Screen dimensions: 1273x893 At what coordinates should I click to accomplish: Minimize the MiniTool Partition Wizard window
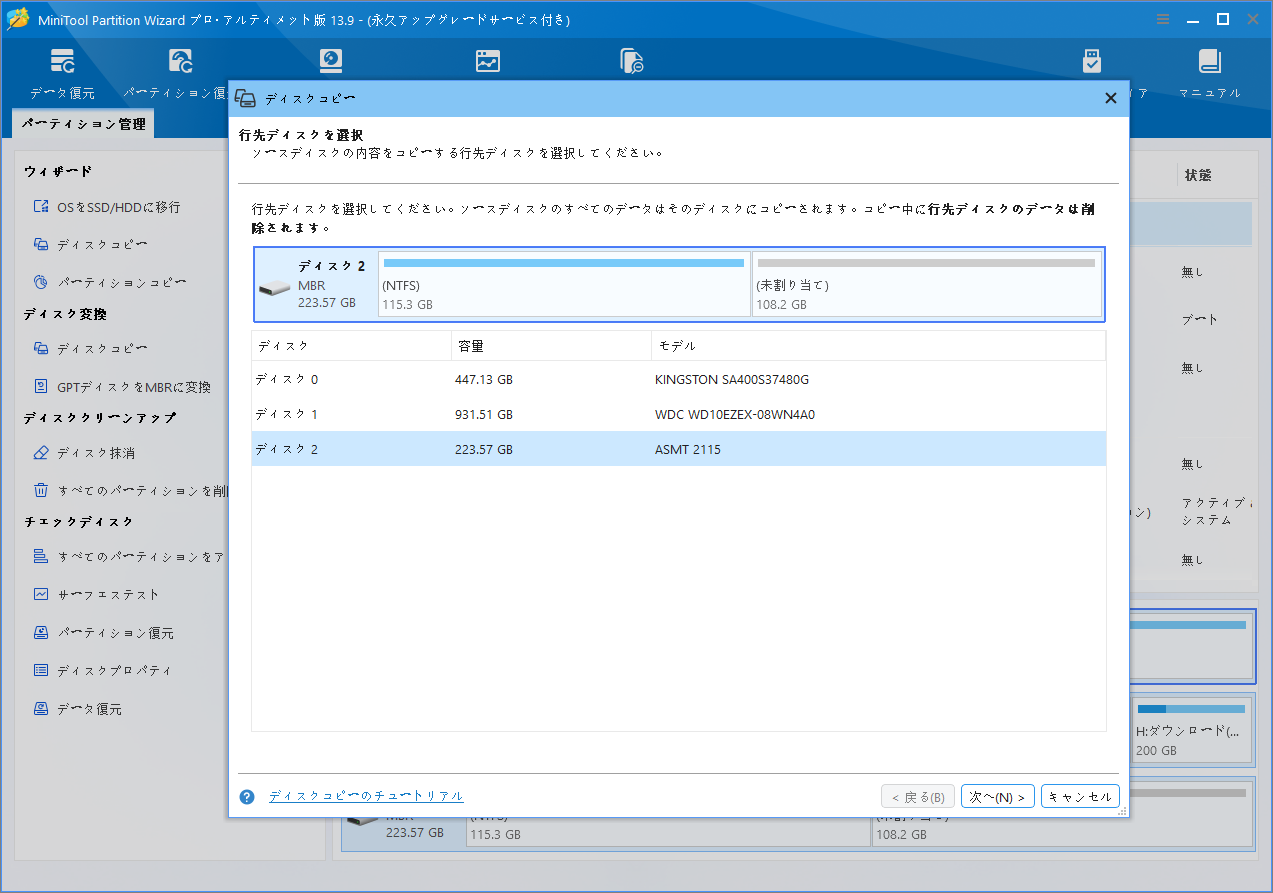pyautogui.click(x=1193, y=19)
